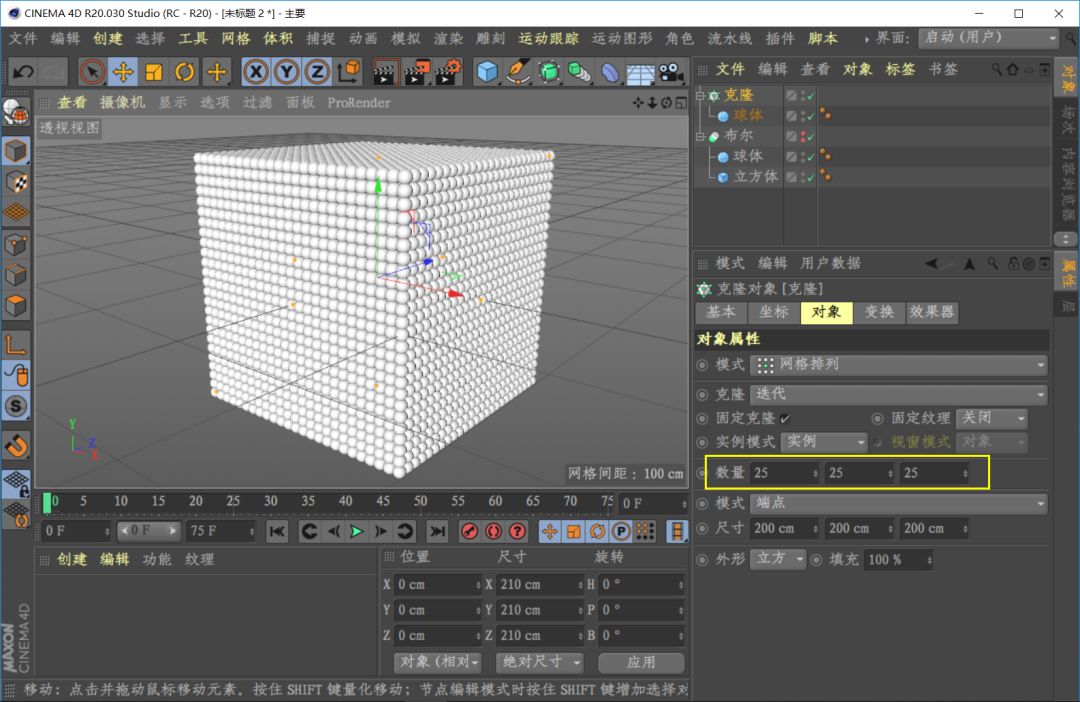Click frame 50 on the timeline ruler
1080x702 pixels.
point(421,501)
